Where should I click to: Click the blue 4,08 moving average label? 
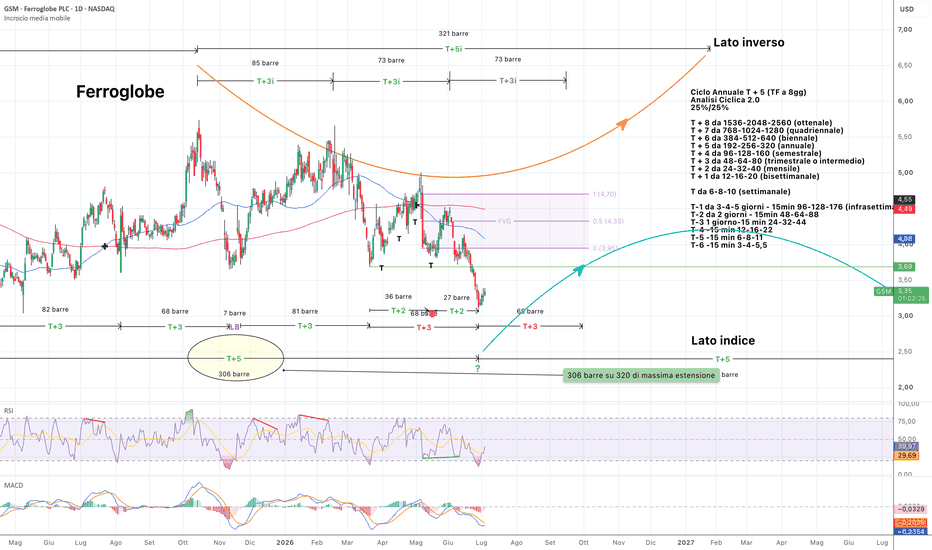pyautogui.click(x=905, y=240)
